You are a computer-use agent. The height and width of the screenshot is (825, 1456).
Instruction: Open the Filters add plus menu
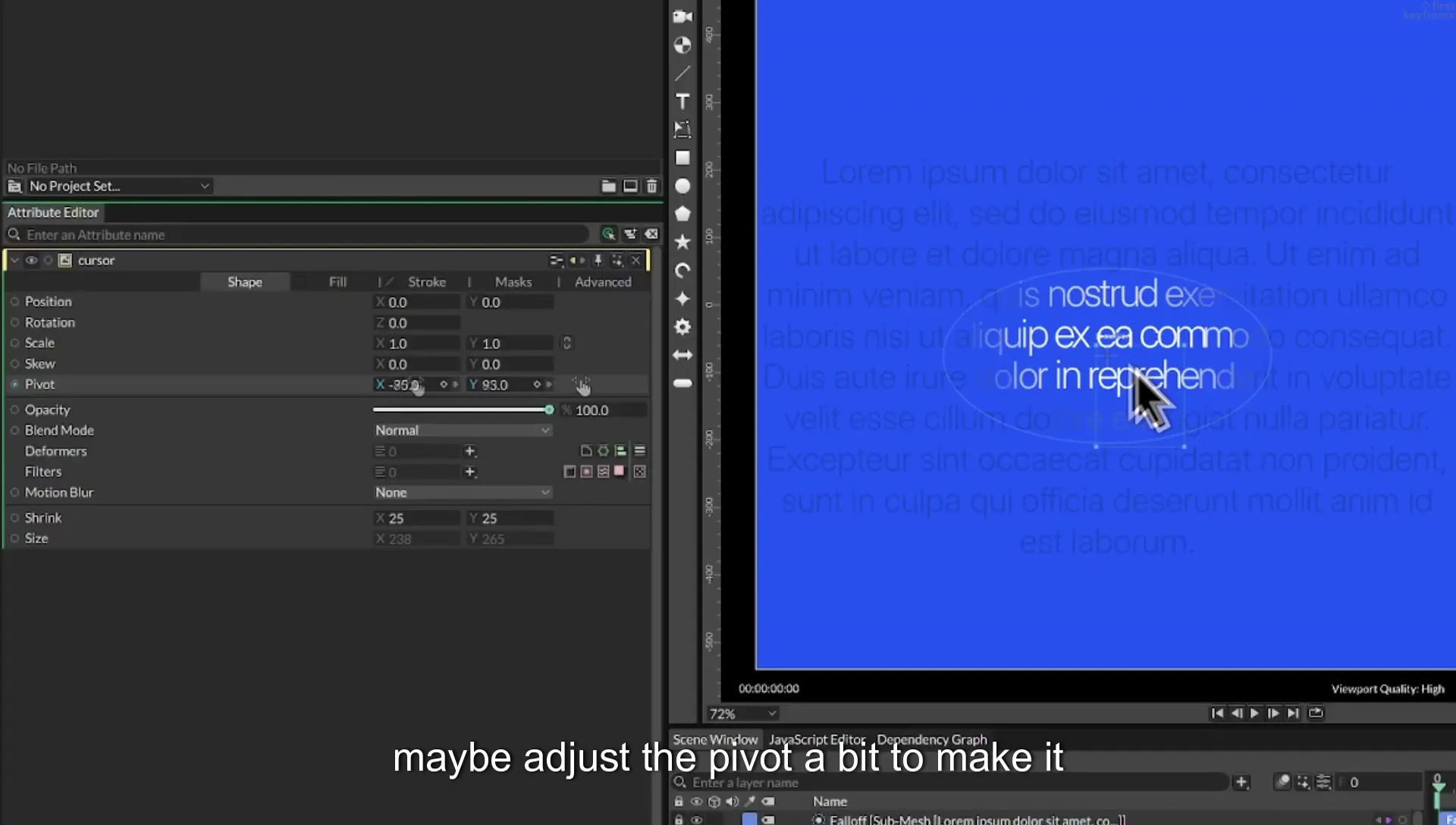(x=469, y=472)
